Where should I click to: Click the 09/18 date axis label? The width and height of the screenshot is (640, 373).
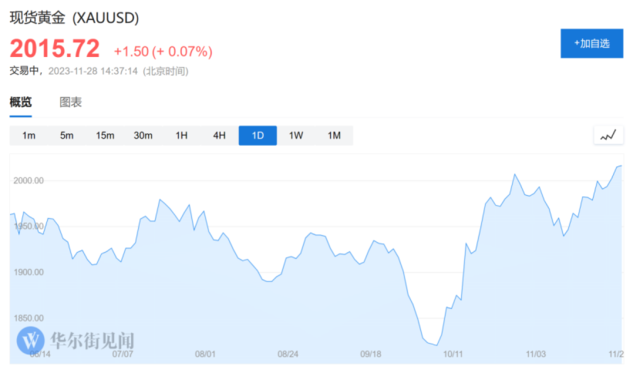tap(371, 354)
